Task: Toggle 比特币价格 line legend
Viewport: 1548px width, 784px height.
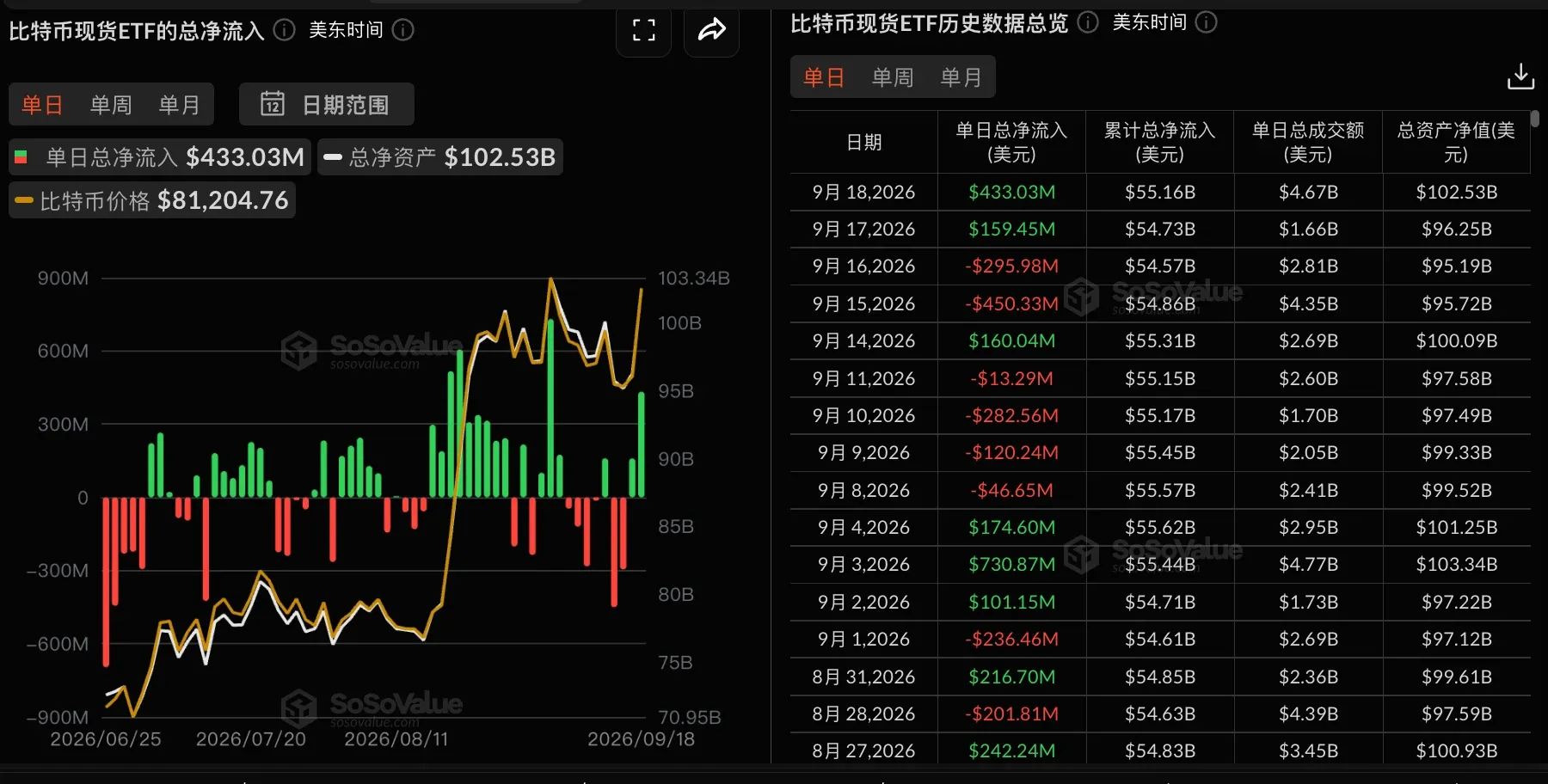Action: (152, 200)
